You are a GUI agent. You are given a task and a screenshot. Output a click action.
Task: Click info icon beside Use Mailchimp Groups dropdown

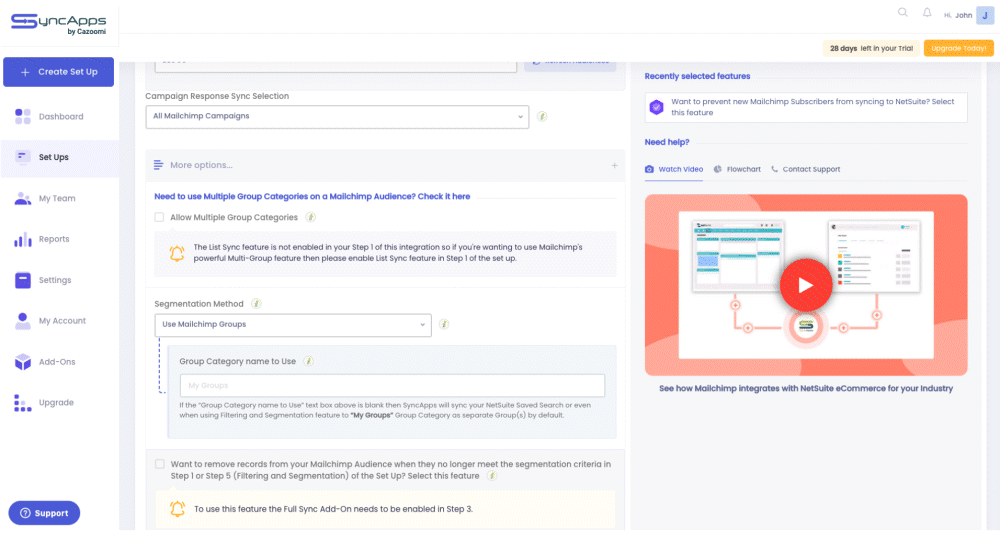tap(444, 324)
